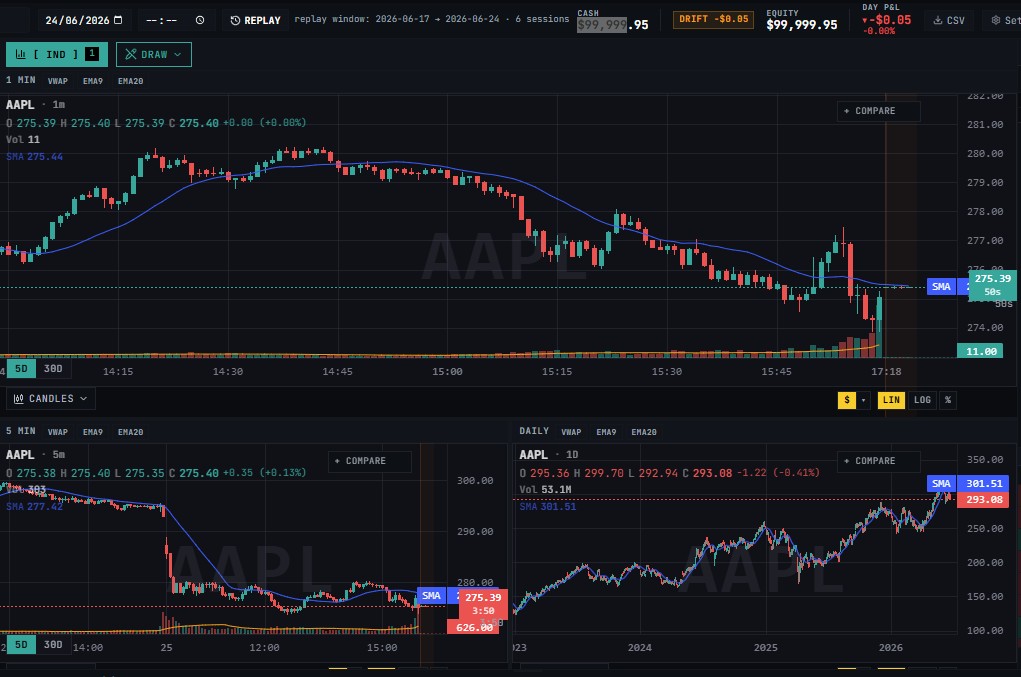Click COMPARE on the 1m AAPL chart
The height and width of the screenshot is (677, 1021).
pos(878,111)
